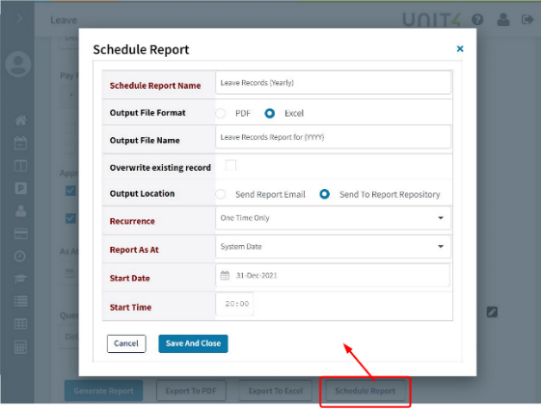Click the Output File Name field
Viewport: 541px width, 409px height.
333,137
